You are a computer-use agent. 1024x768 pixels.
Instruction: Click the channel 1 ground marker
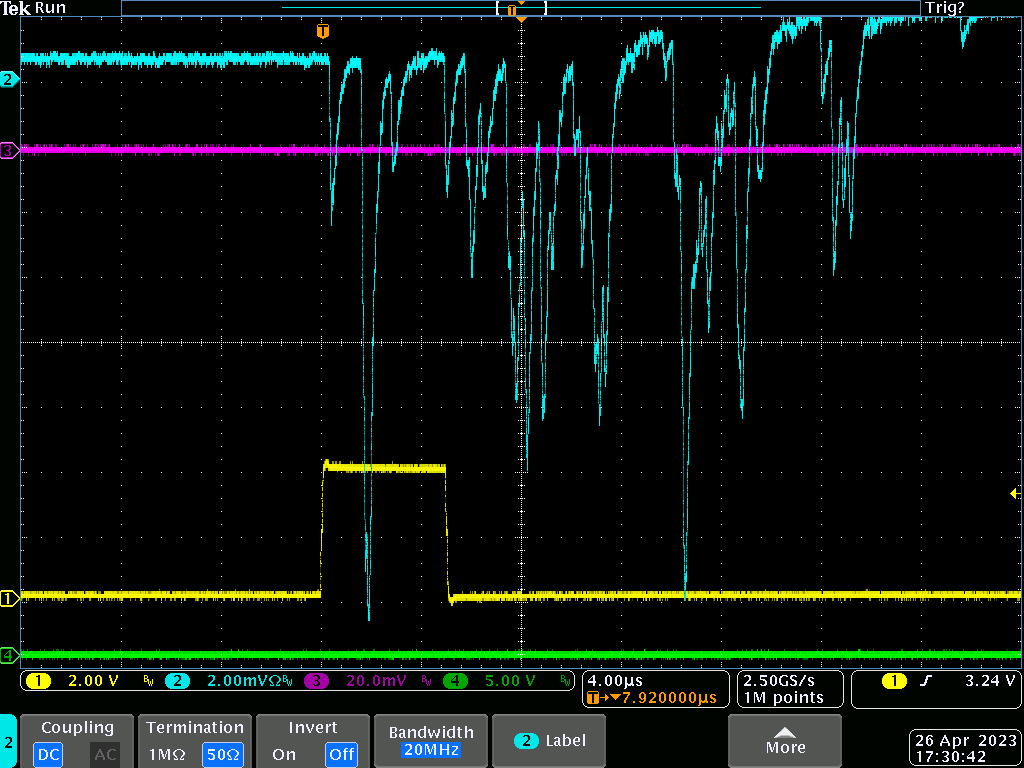coord(8,598)
